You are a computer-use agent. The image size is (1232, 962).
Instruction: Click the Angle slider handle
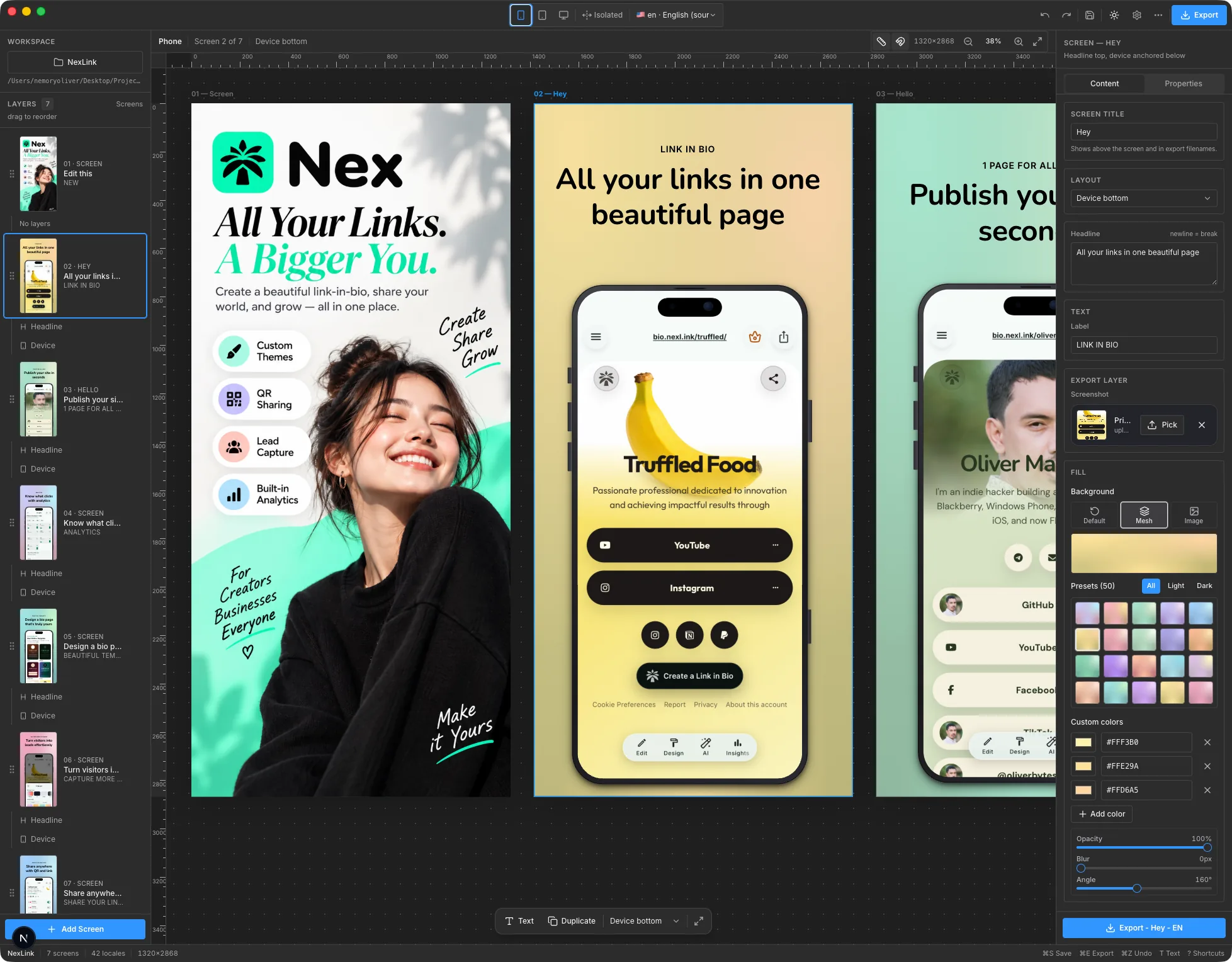[x=1137, y=888]
